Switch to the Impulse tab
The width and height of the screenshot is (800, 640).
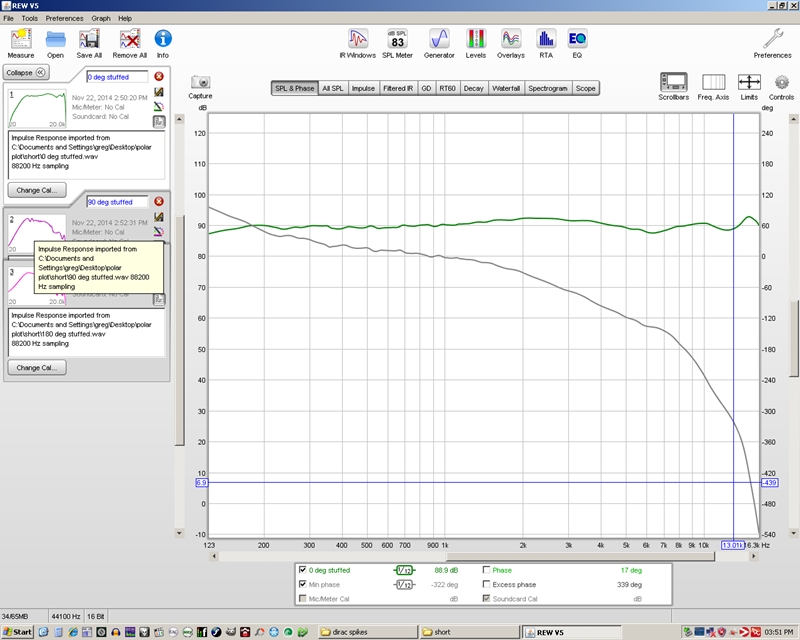click(x=363, y=88)
